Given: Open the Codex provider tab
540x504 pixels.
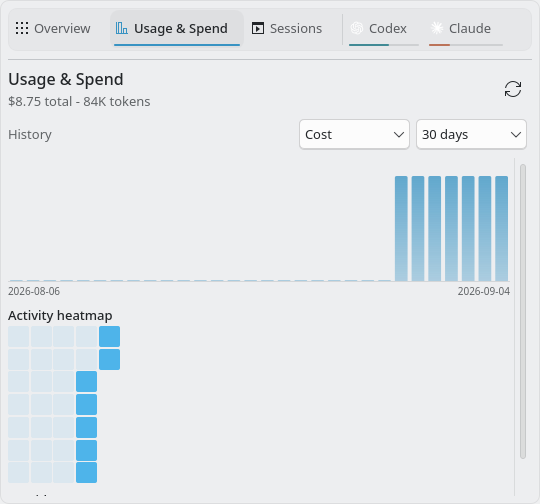Looking at the screenshot, I should 384,29.
